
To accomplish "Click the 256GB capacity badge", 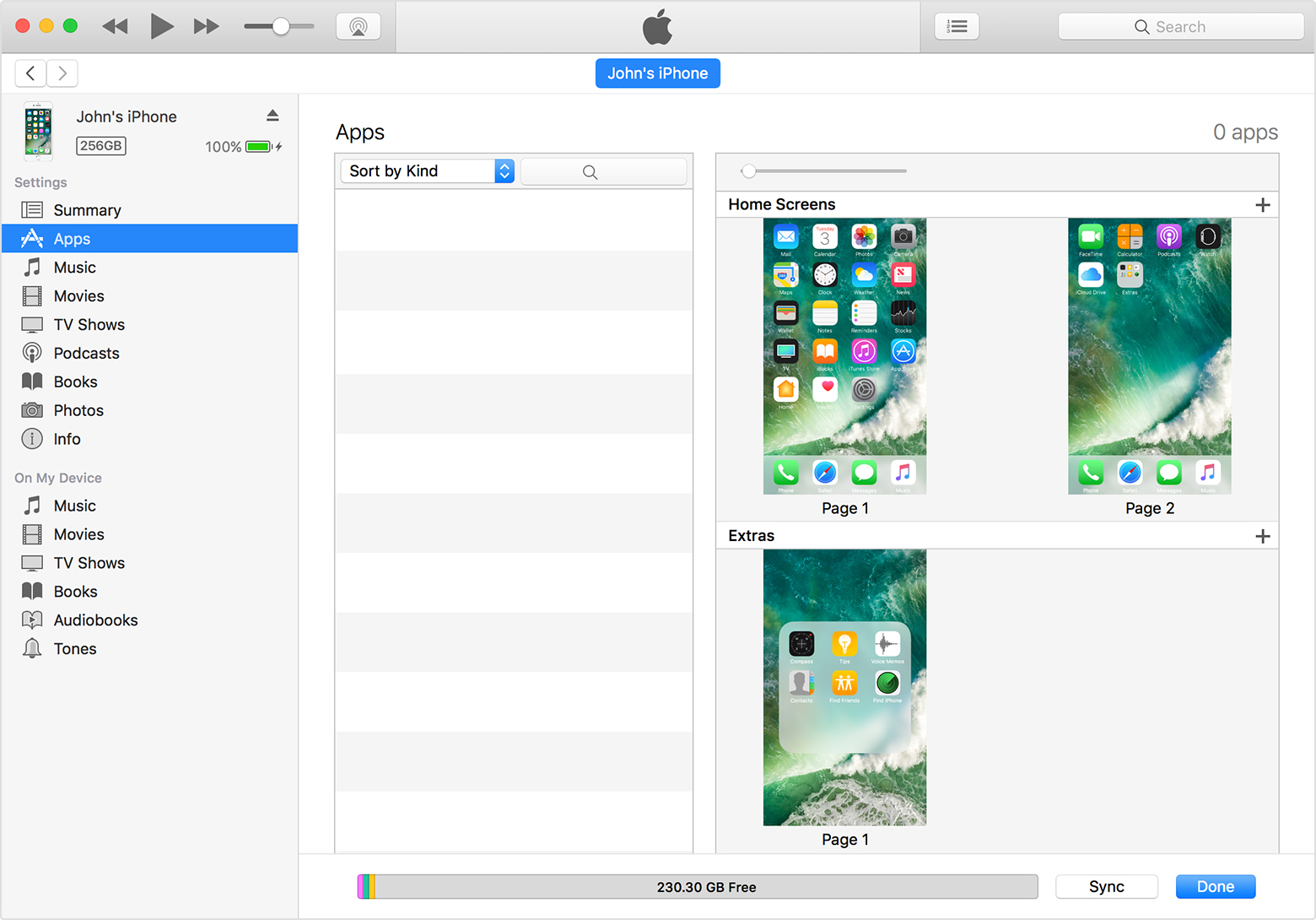I will [101, 146].
